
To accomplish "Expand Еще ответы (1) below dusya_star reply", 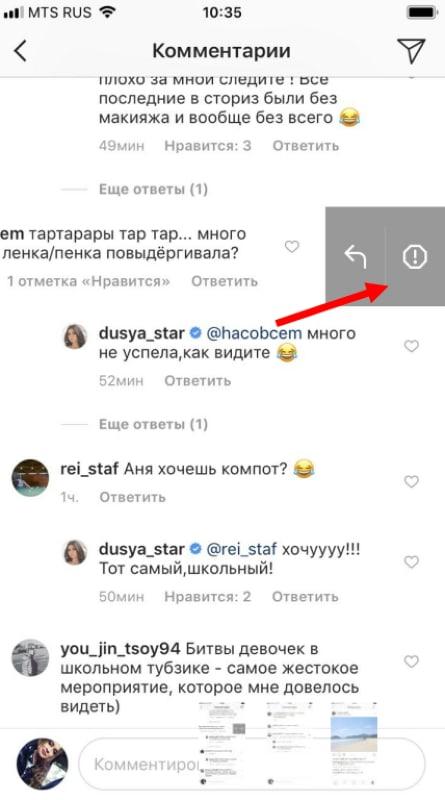I will click(x=153, y=424).
